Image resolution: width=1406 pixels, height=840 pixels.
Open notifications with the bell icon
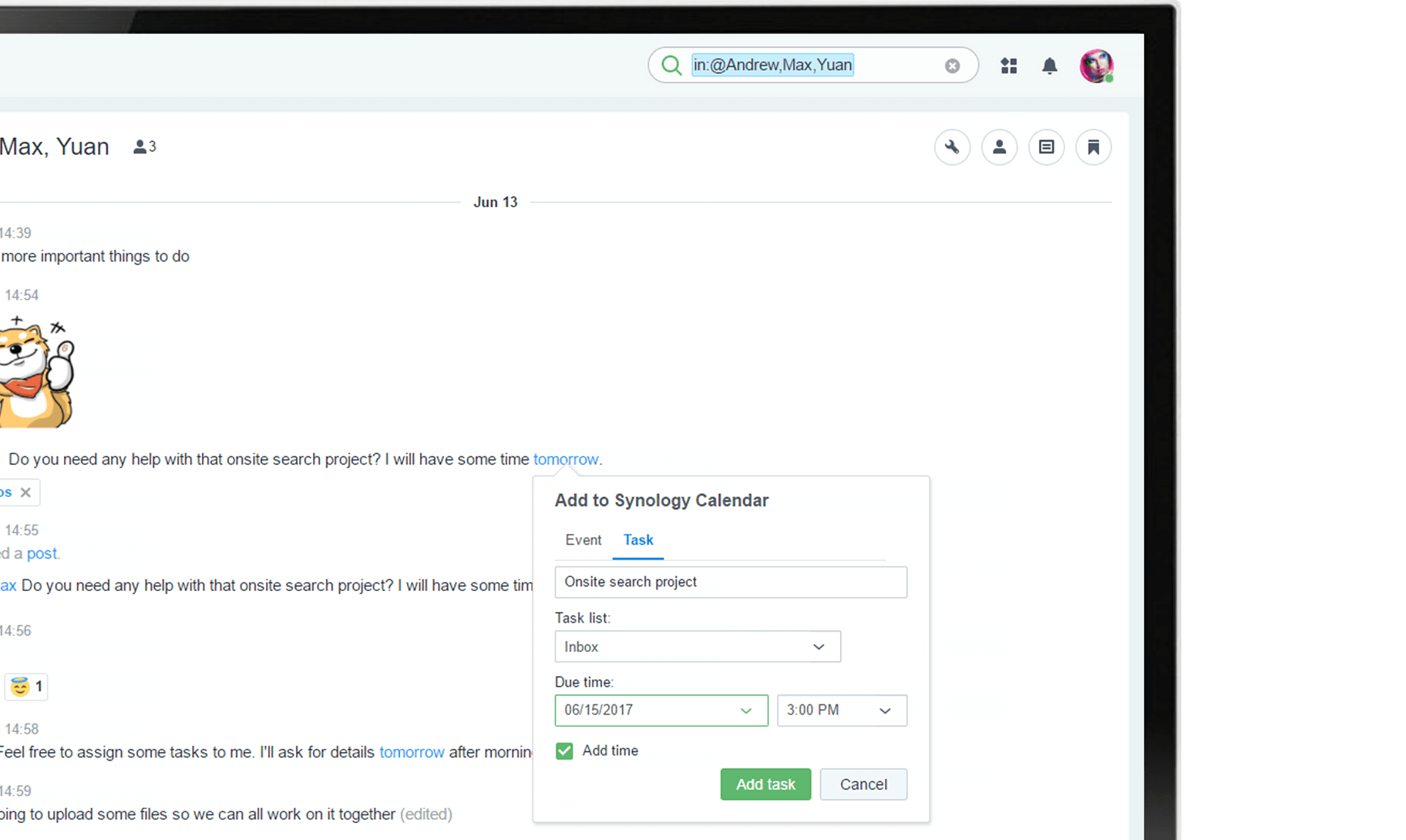click(1049, 66)
